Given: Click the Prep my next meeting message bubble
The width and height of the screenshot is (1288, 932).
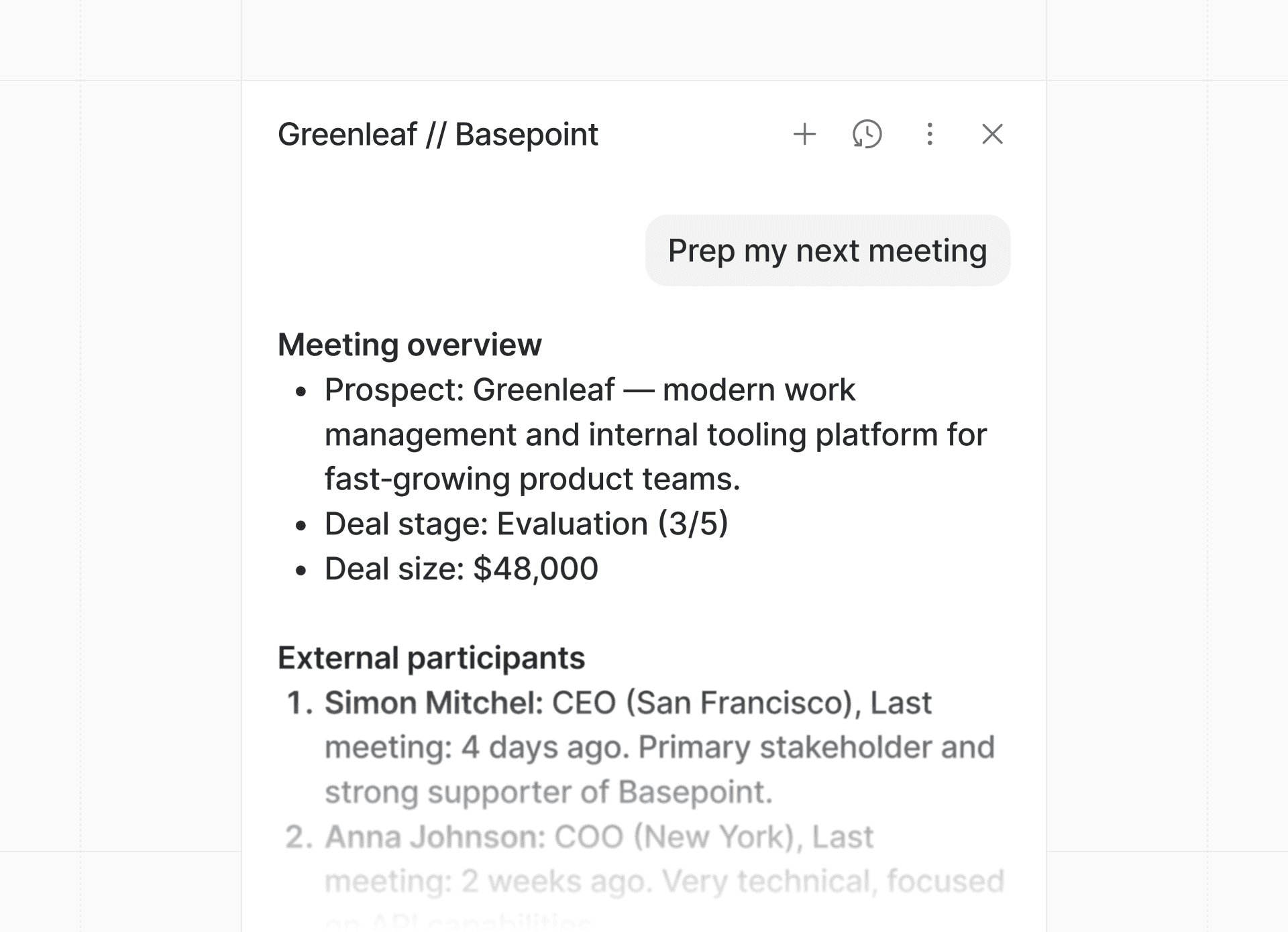Looking at the screenshot, I should point(826,251).
